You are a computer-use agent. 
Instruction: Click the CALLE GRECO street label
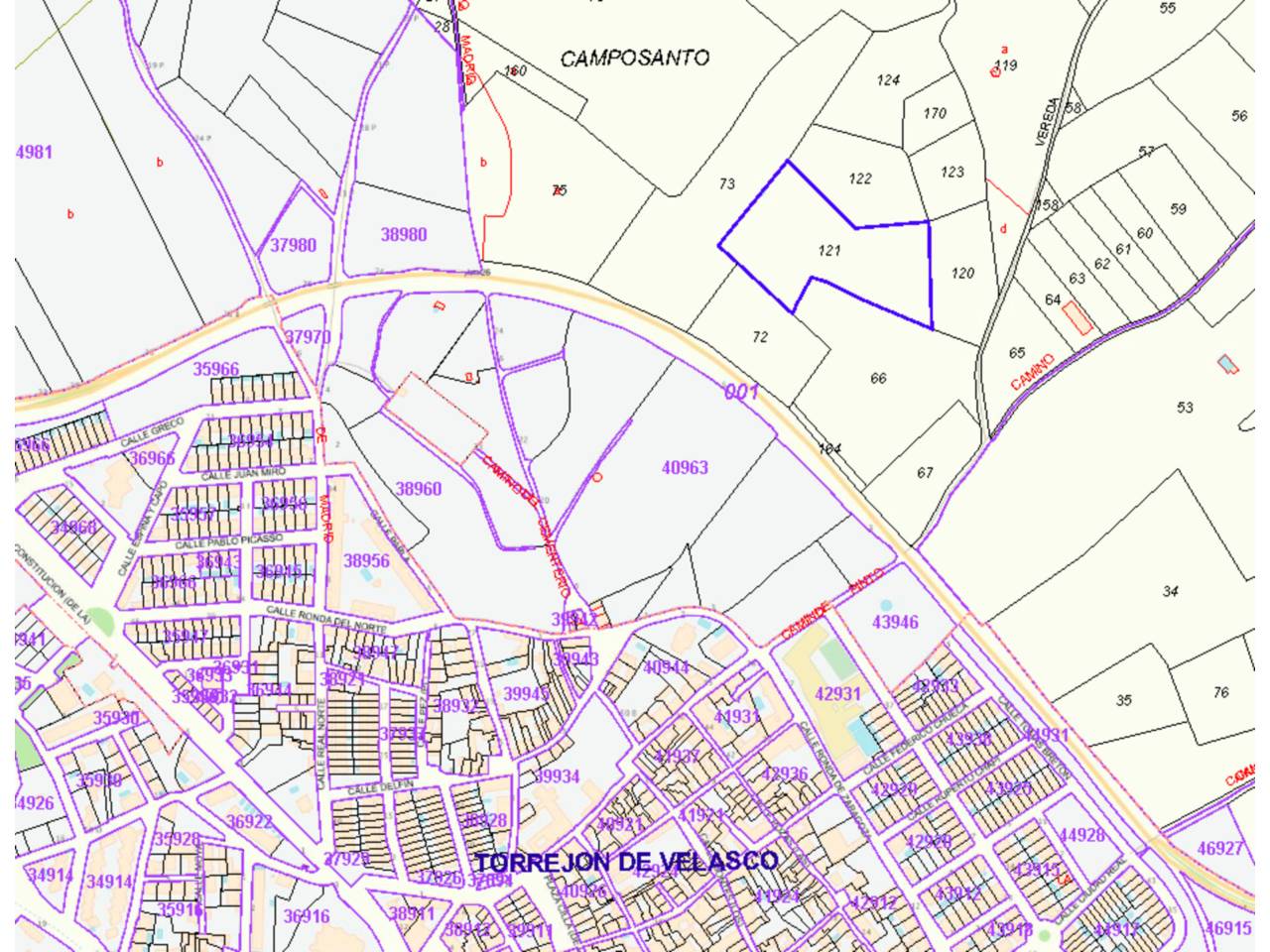click(x=153, y=431)
